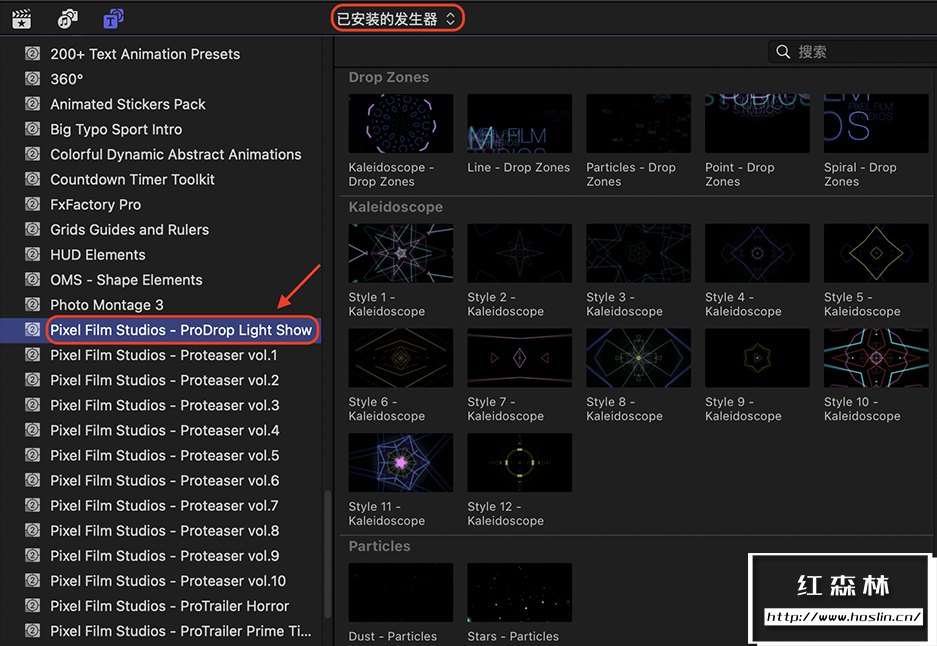Select the Style 10 - Kaleidoscope thumbnail

(876, 357)
